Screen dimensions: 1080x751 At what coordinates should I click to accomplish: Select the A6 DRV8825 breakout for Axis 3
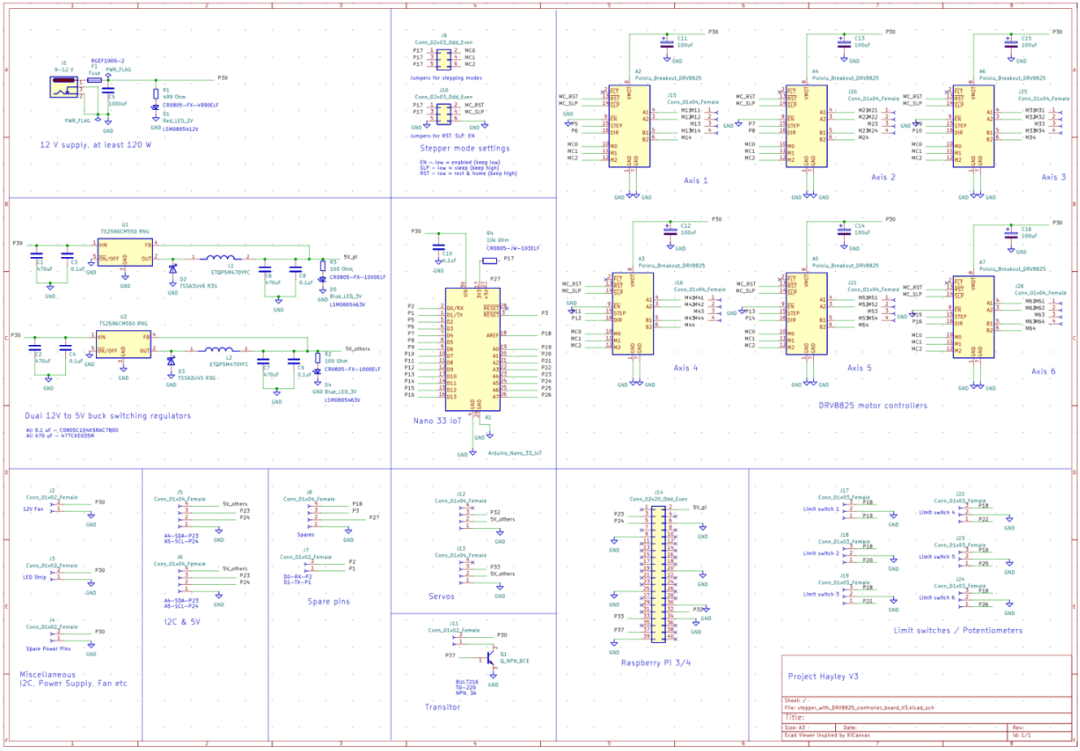(x=973, y=125)
